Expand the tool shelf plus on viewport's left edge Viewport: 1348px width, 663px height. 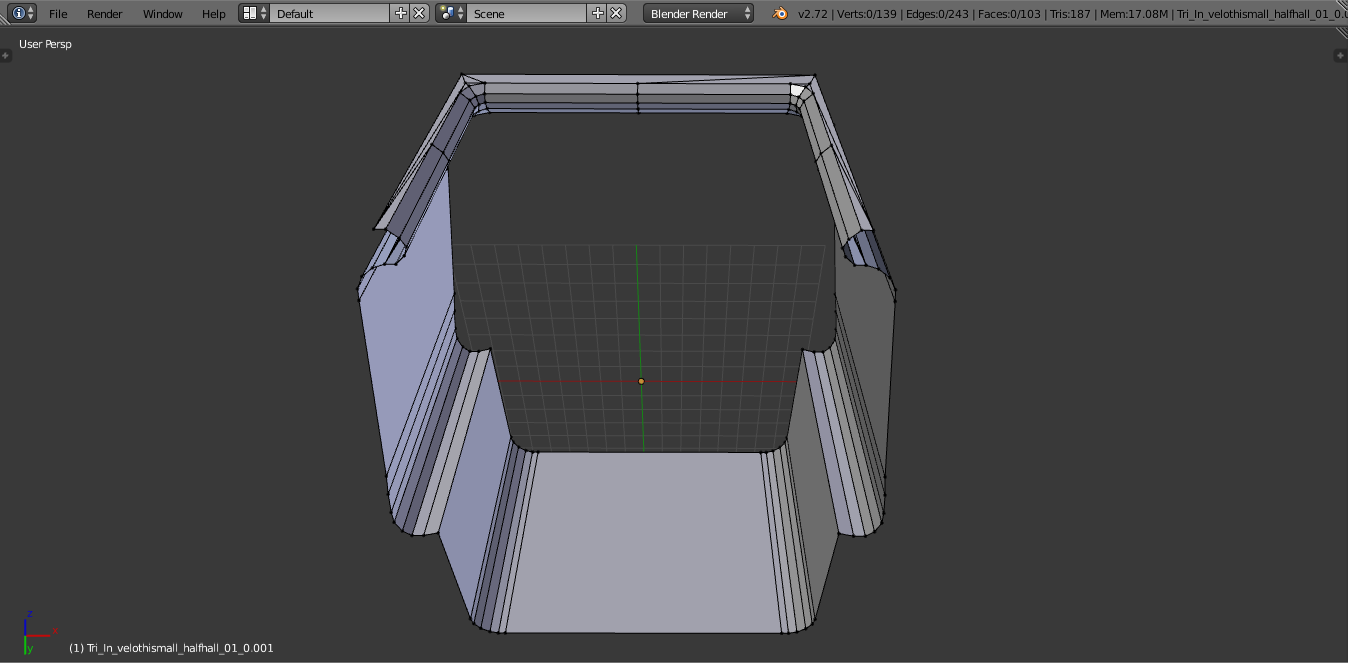5,55
